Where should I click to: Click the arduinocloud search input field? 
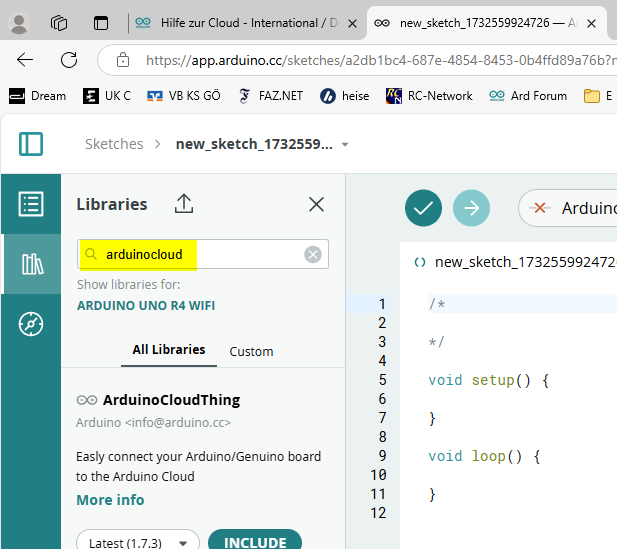[x=200, y=255]
